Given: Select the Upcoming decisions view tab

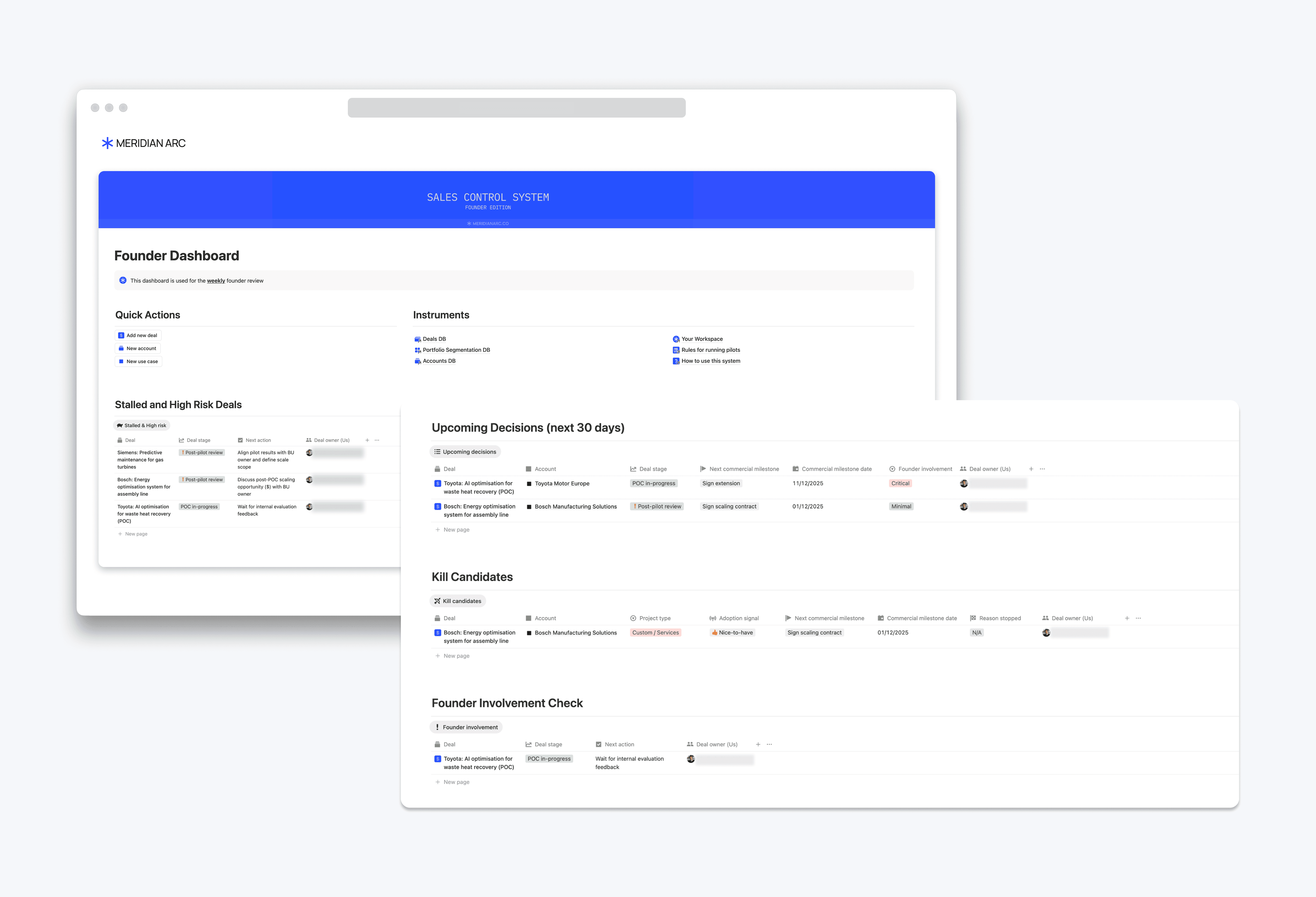Looking at the screenshot, I should click(465, 452).
